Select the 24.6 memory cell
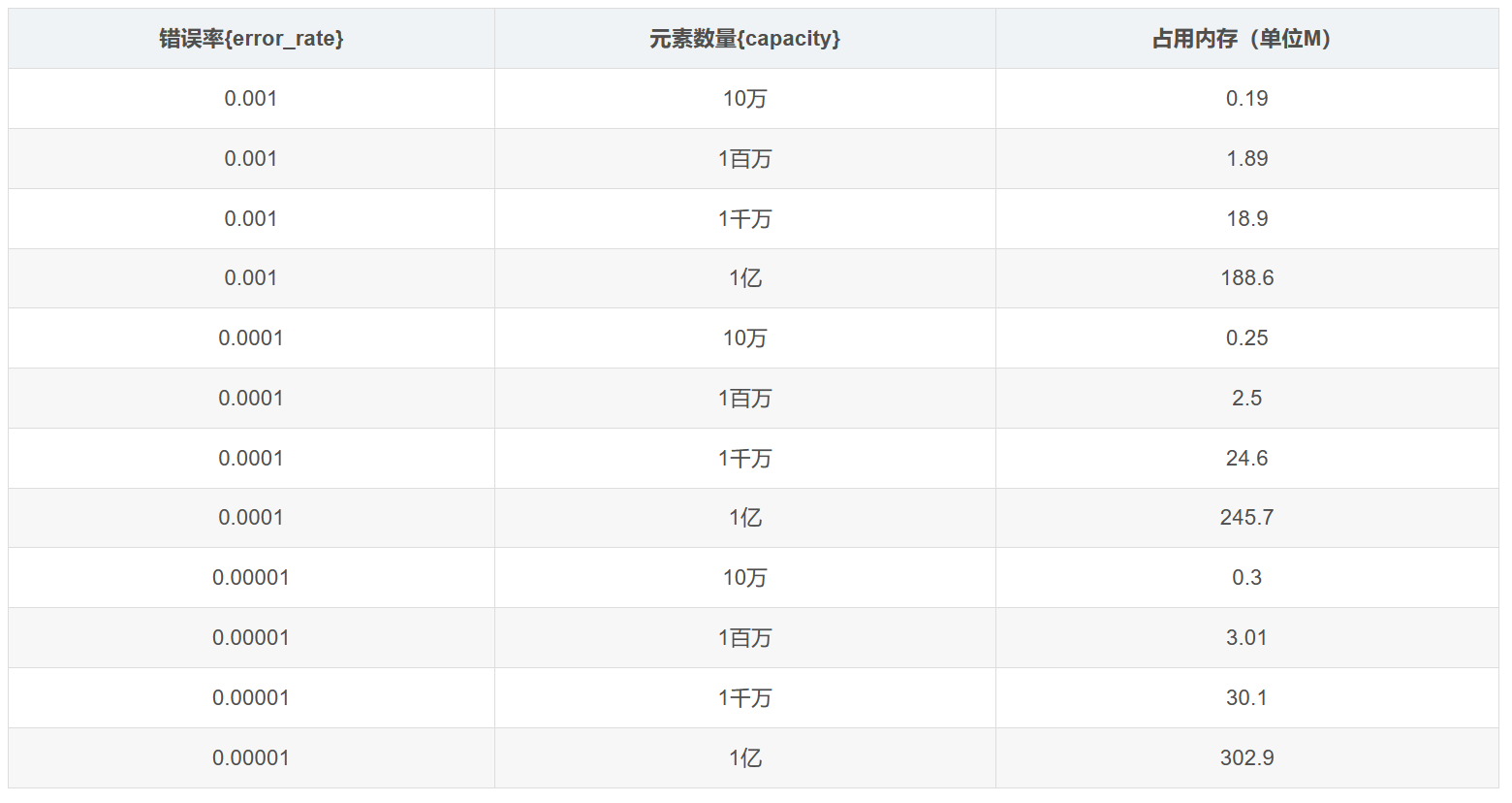 pyautogui.click(x=1246, y=459)
